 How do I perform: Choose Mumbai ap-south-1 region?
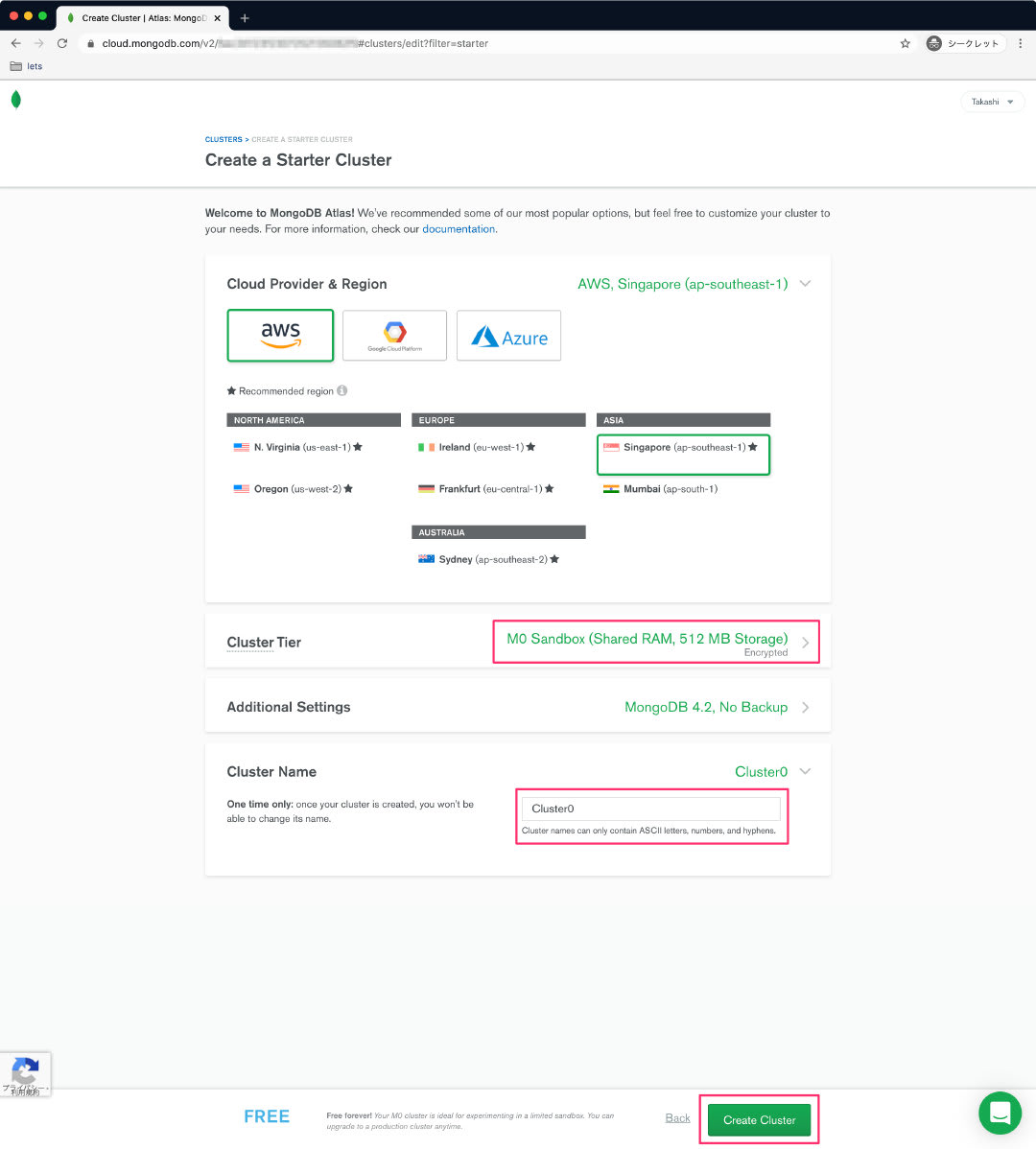coord(660,489)
